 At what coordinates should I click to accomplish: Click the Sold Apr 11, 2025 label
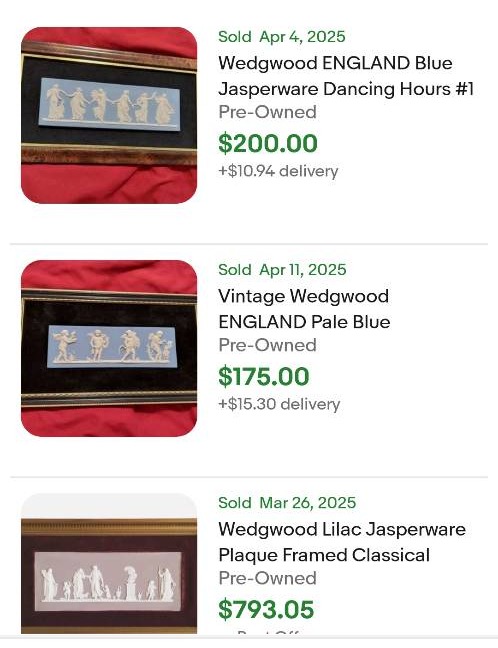(x=282, y=270)
